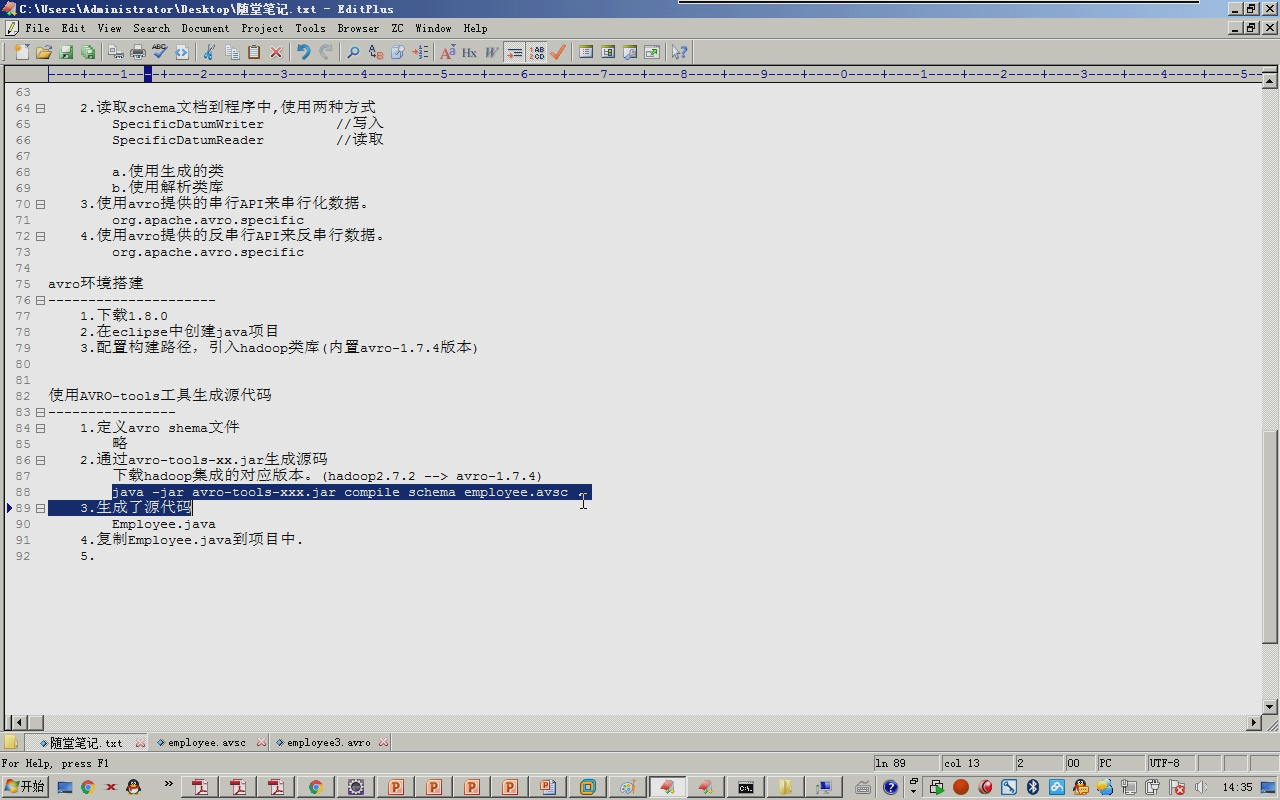Click the Go to Line icon

420,52
